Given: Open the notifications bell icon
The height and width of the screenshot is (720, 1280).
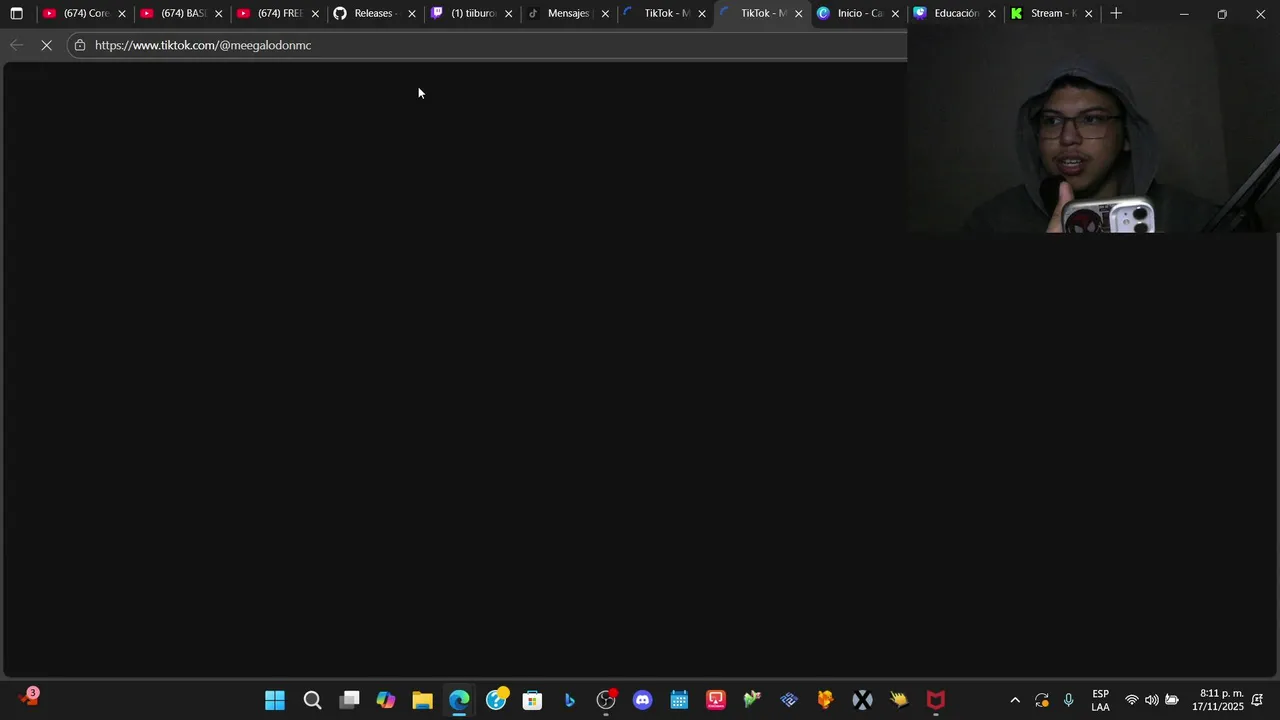Looking at the screenshot, I should pyautogui.click(x=1258, y=700).
